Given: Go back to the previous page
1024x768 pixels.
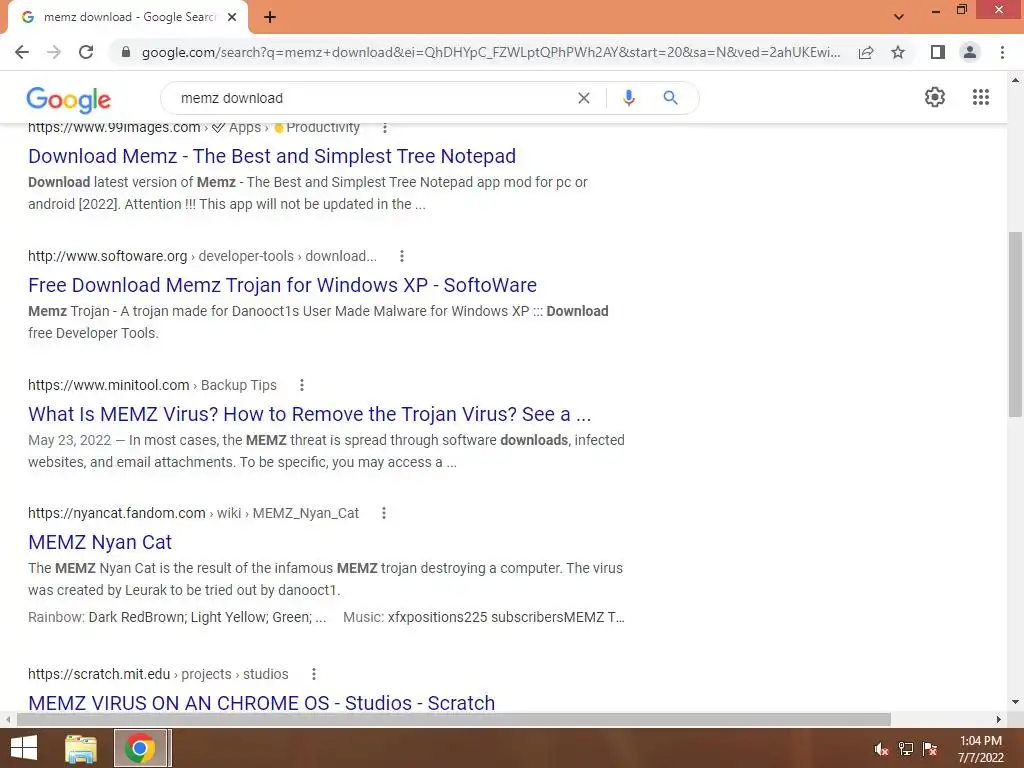Looking at the screenshot, I should click(22, 52).
